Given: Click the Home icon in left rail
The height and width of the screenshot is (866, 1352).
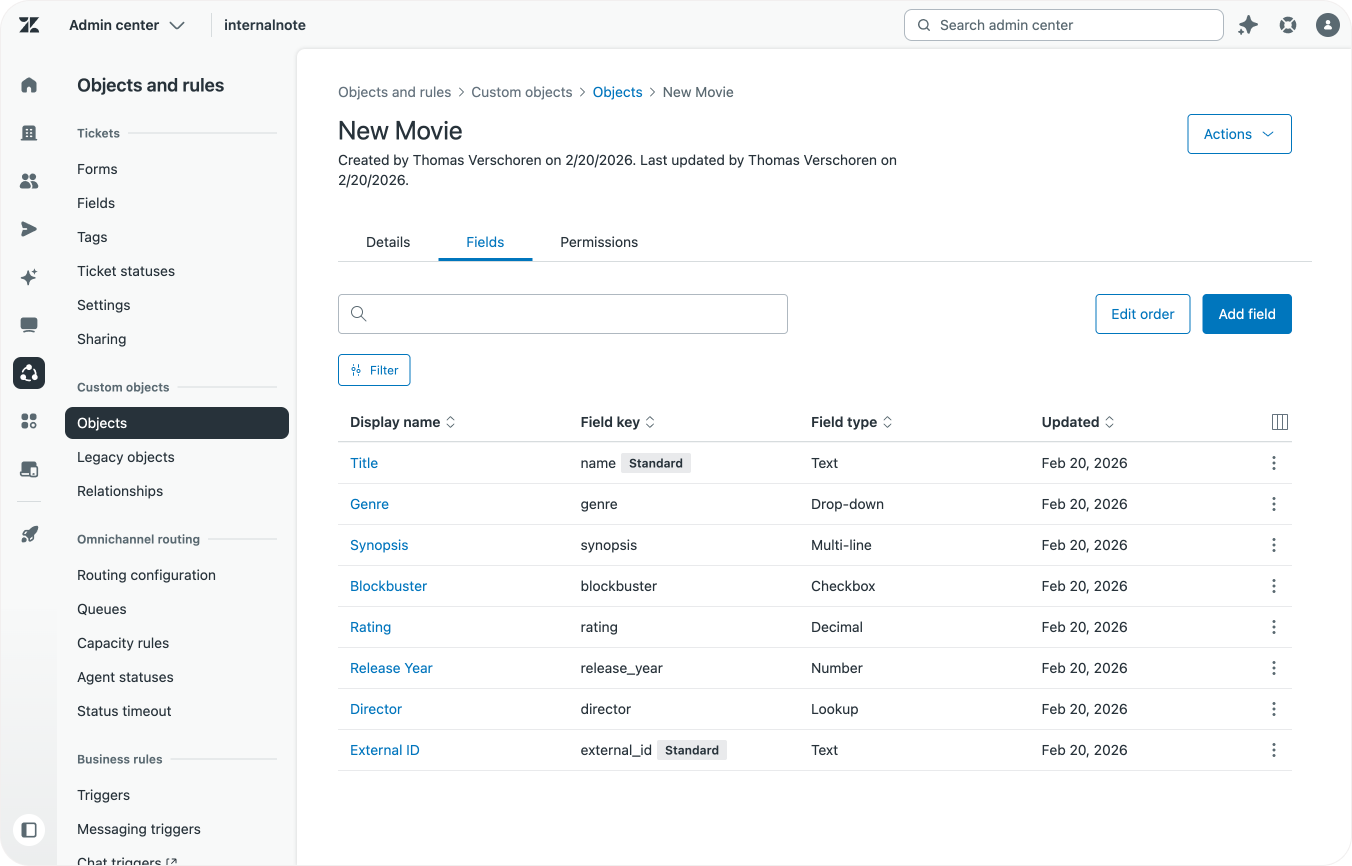Looking at the screenshot, I should (x=29, y=85).
